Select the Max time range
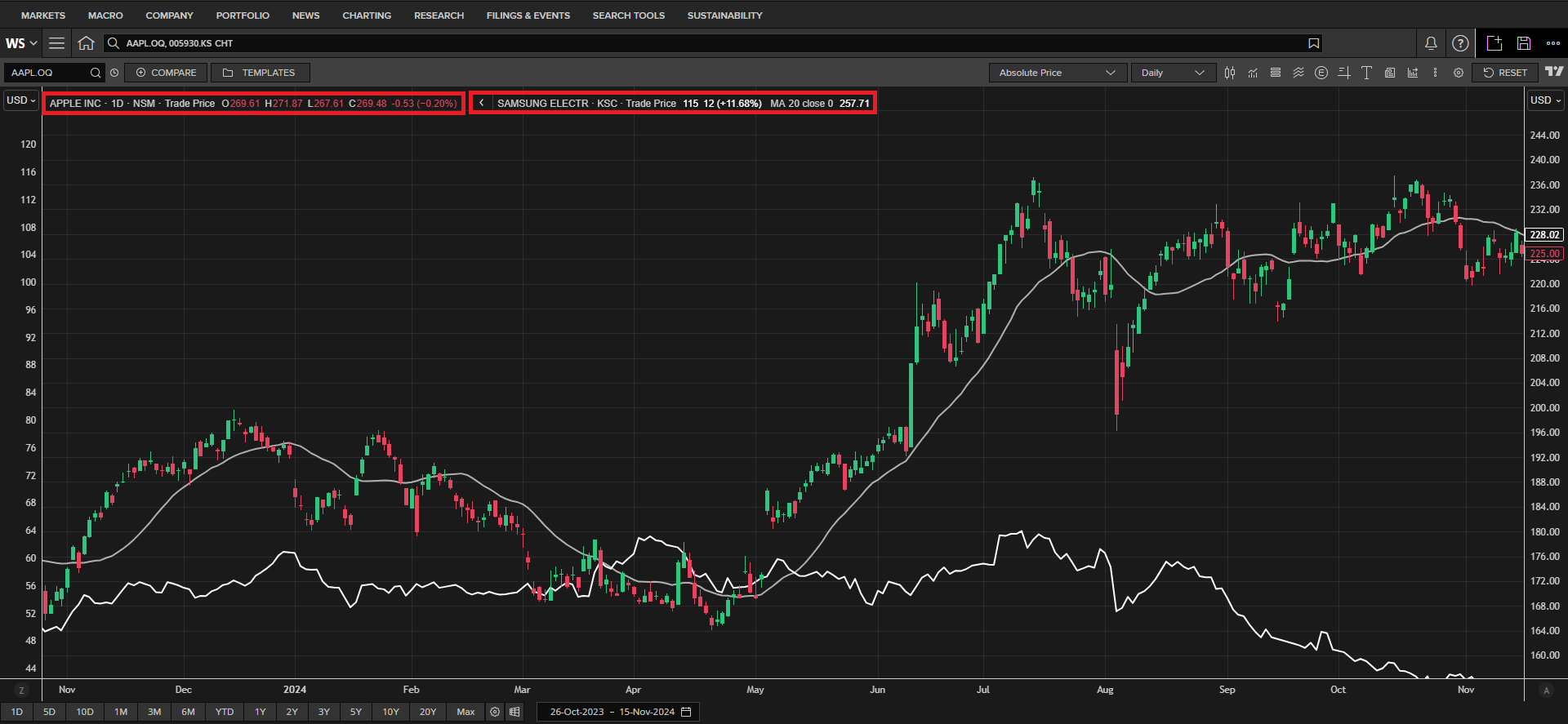 click(465, 712)
